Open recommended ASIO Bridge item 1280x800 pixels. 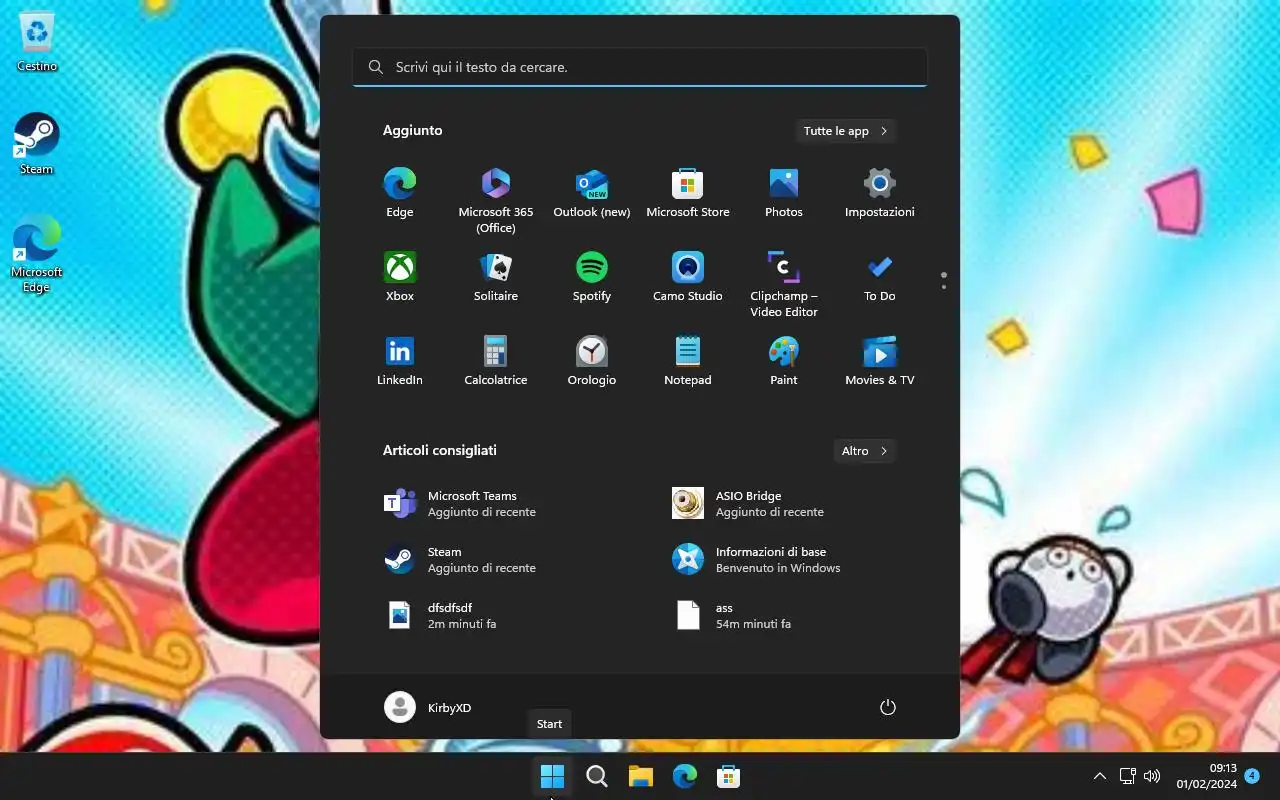pos(784,504)
